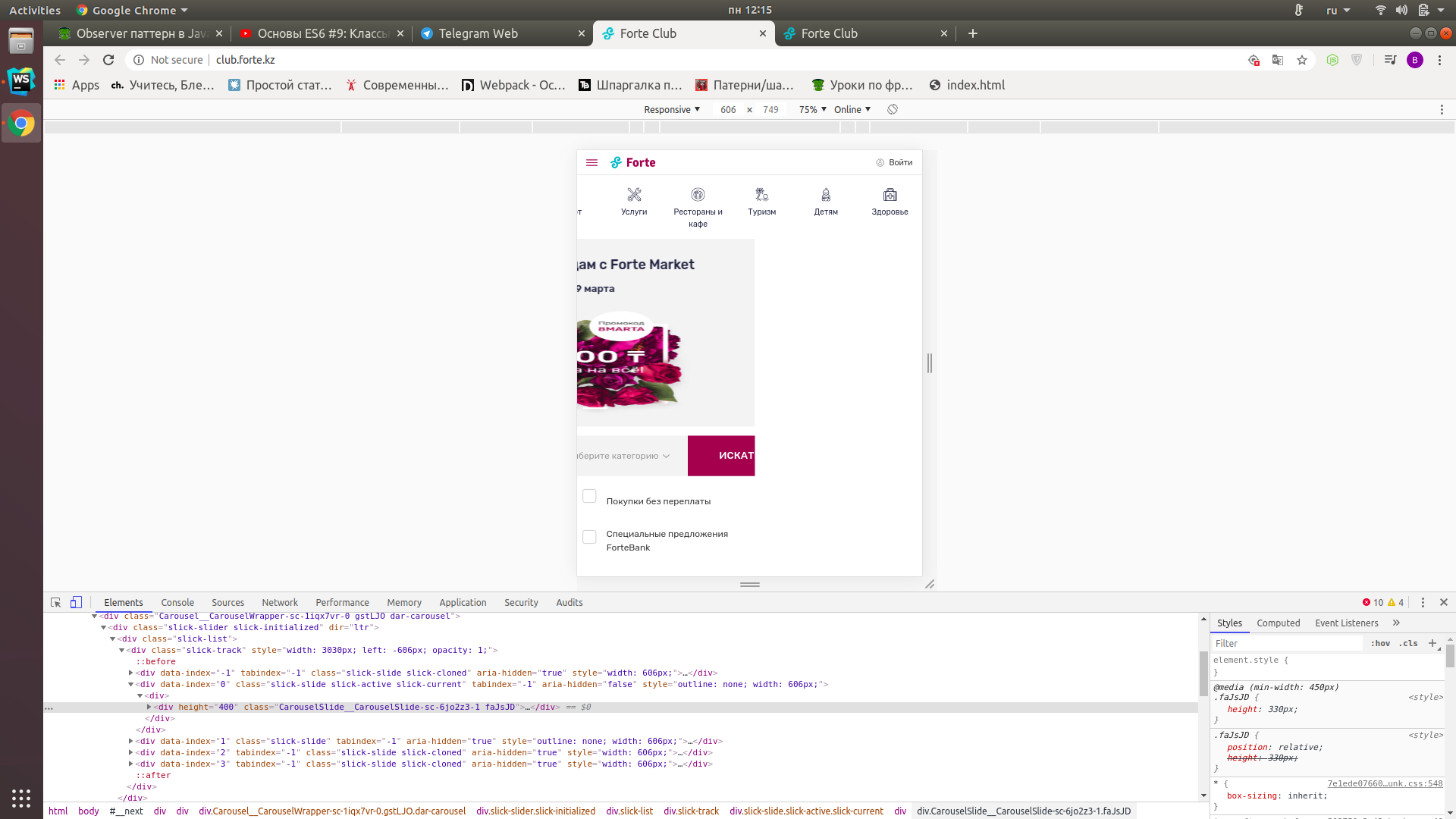1456x819 pixels.
Task: Switch to the Telegram Web tab
Action: 502,33
